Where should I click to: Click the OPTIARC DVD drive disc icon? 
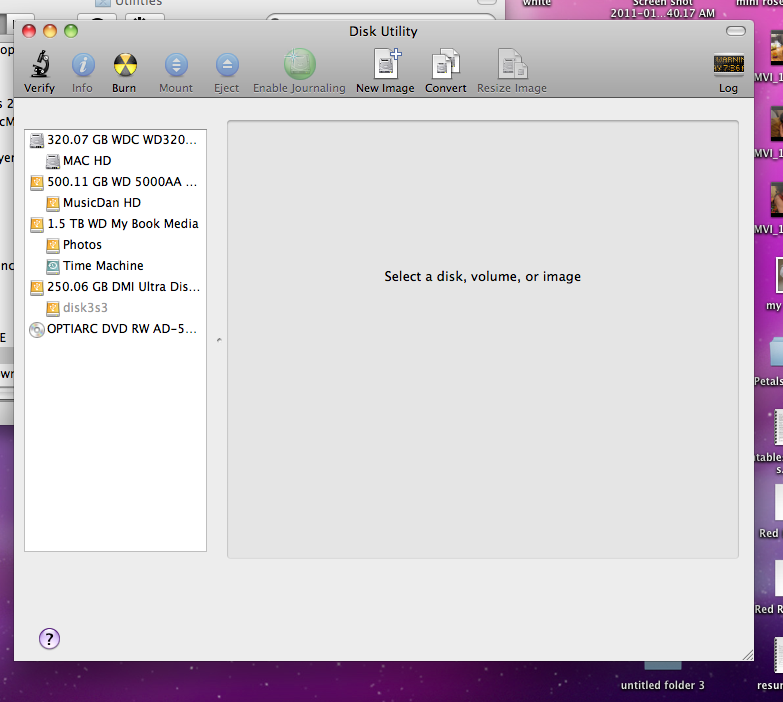pyautogui.click(x=37, y=330)
